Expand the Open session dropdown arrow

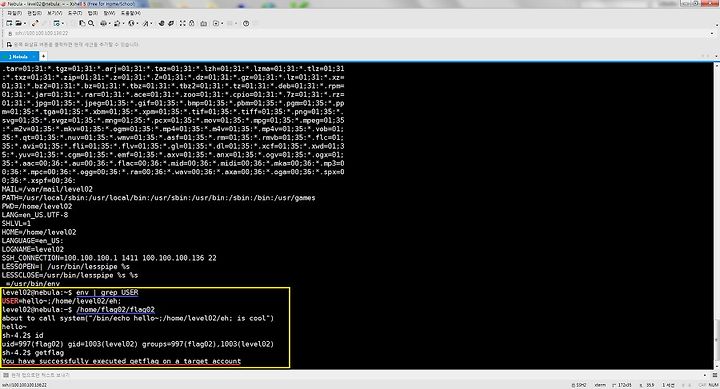25,23
